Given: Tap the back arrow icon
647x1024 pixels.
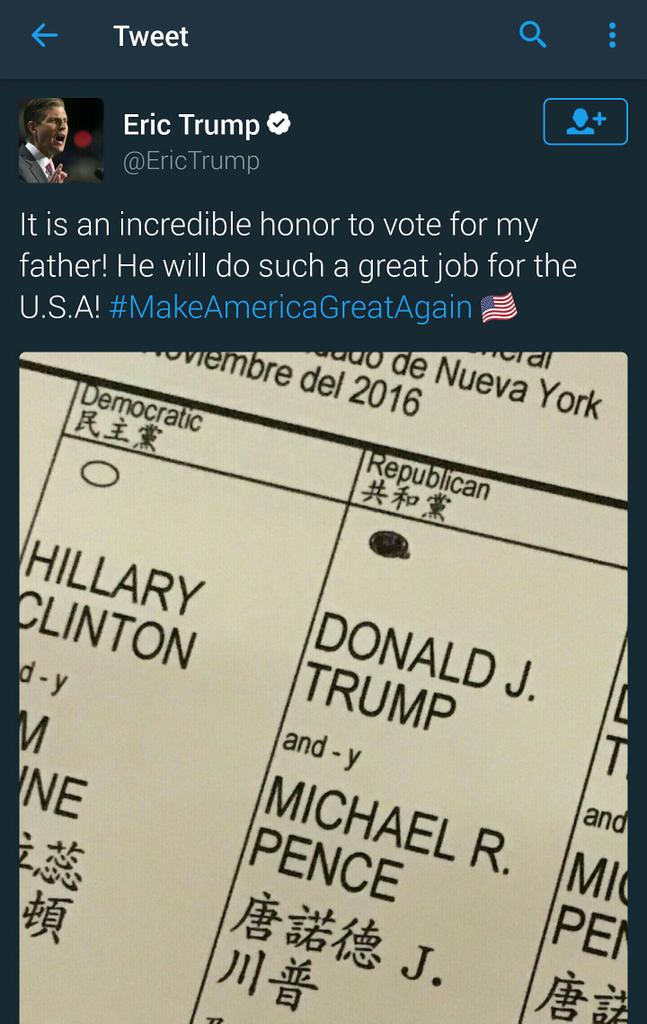Looking at the screenshot, I should (x=44, y=36).
